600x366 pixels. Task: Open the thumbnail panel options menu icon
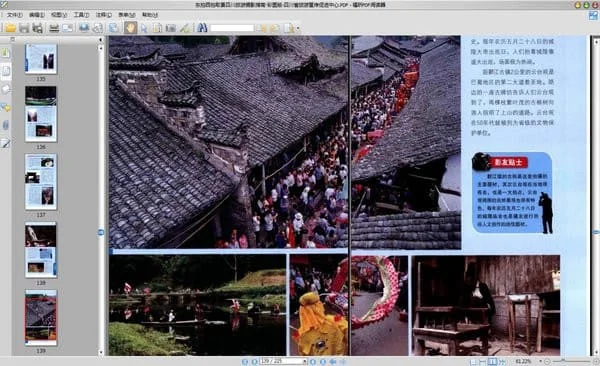click(13, 39)
